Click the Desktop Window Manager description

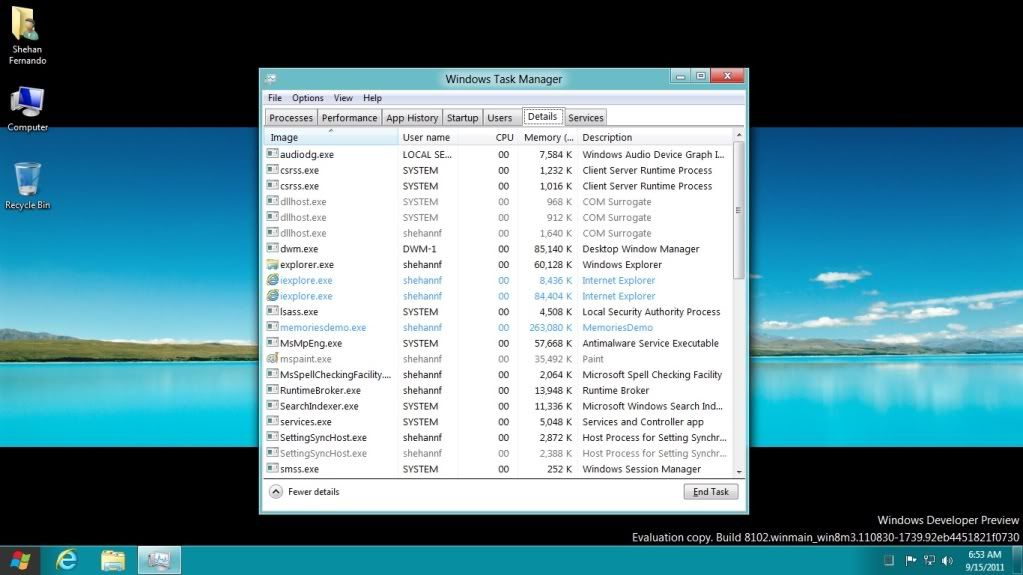point(641,249)
